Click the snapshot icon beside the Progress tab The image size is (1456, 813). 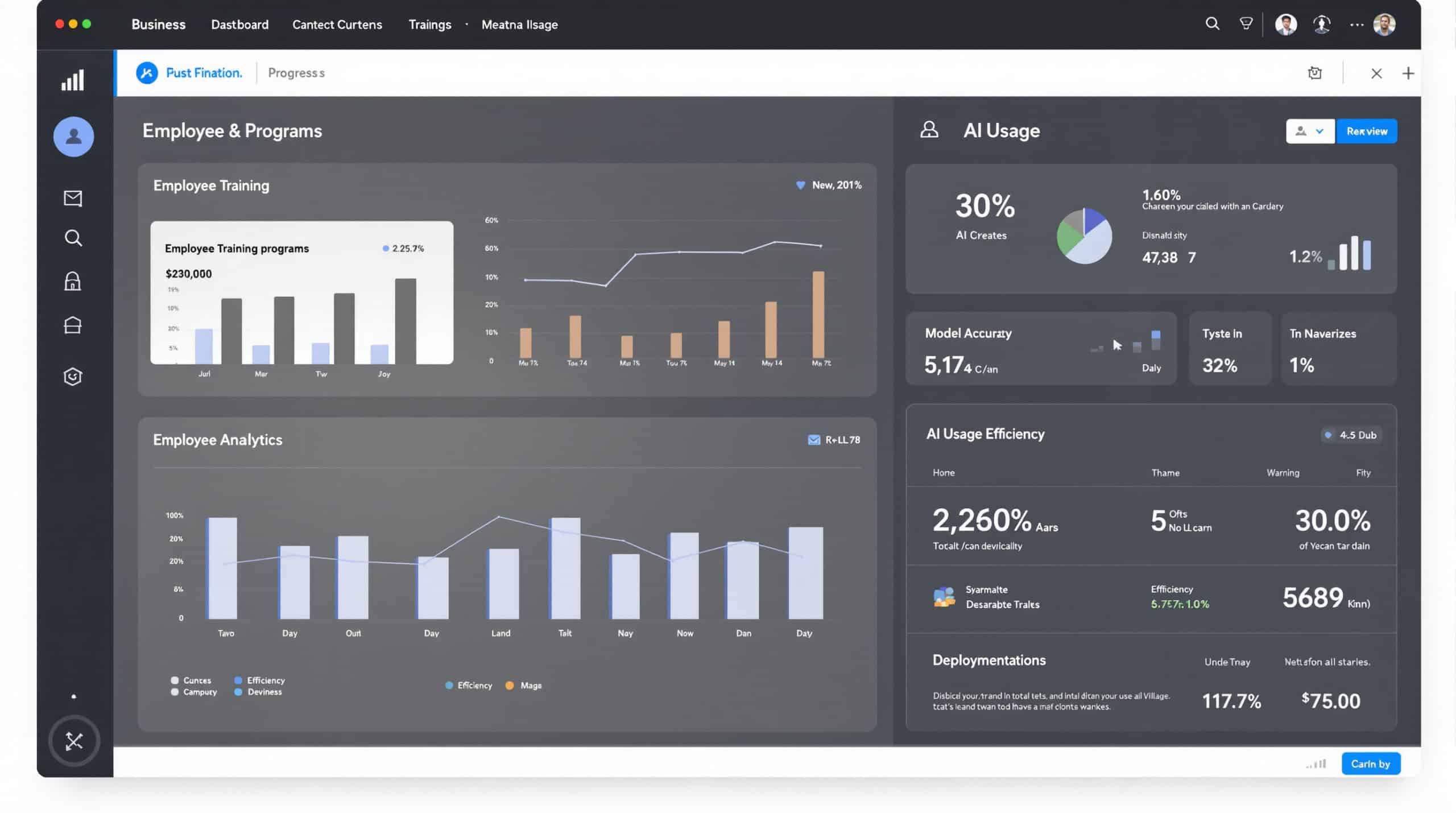coord(1314,73)
